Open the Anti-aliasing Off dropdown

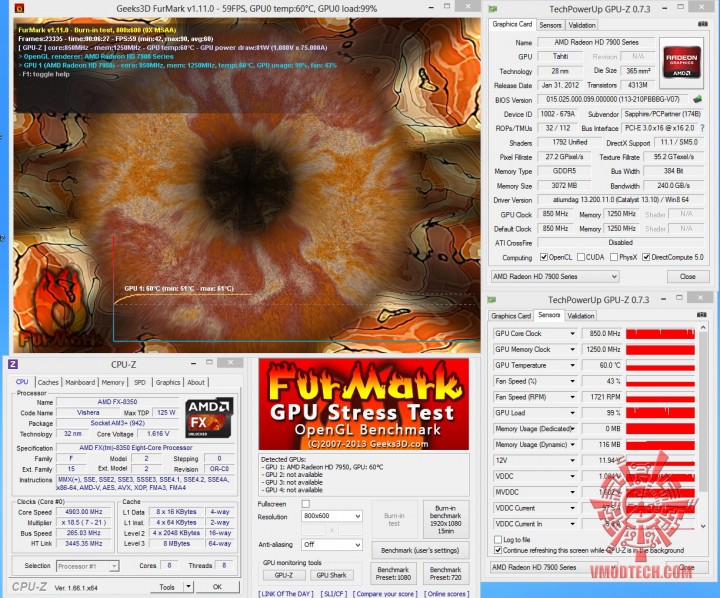coord(332,545)
